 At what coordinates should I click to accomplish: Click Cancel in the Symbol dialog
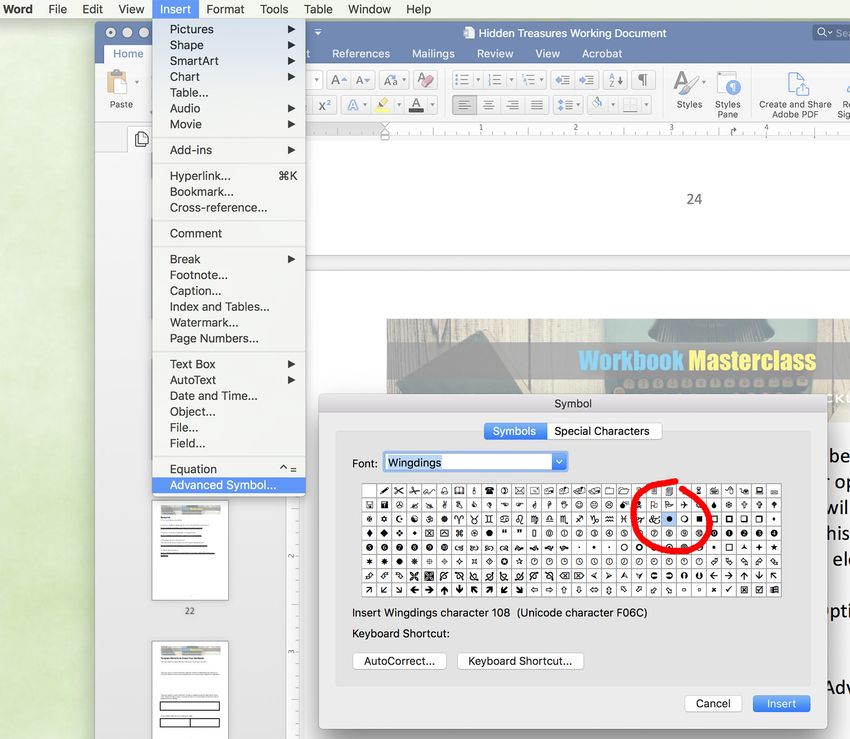(x=713, y=704)
